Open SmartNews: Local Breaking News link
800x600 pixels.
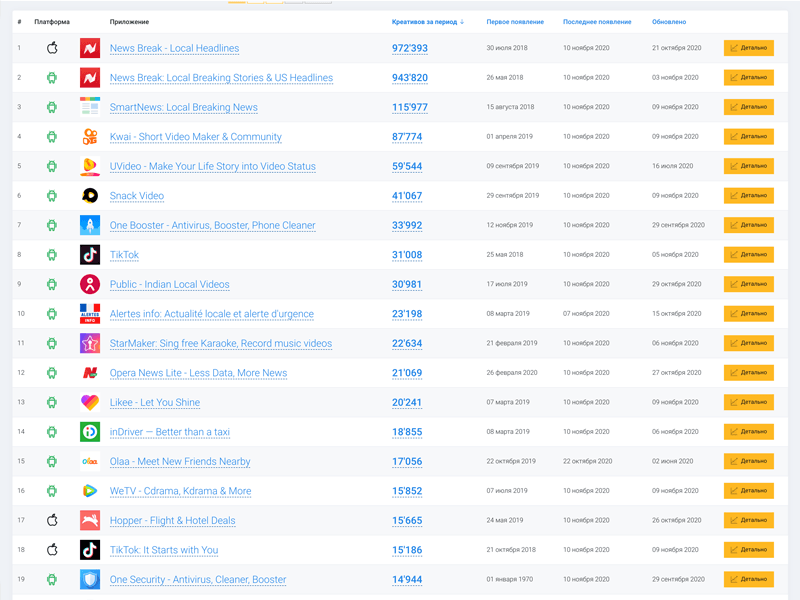[184, 108]
